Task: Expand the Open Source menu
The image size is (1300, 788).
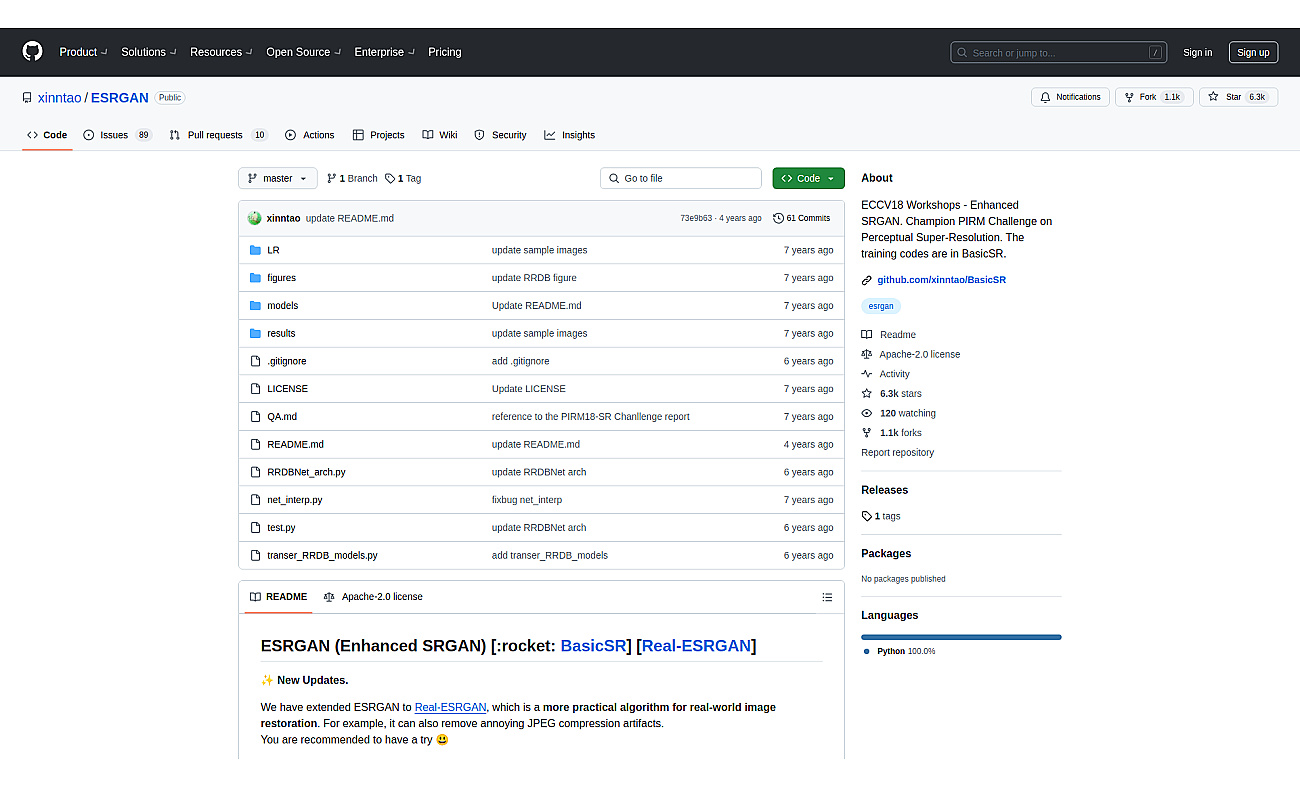Action: tap(303, 52)
